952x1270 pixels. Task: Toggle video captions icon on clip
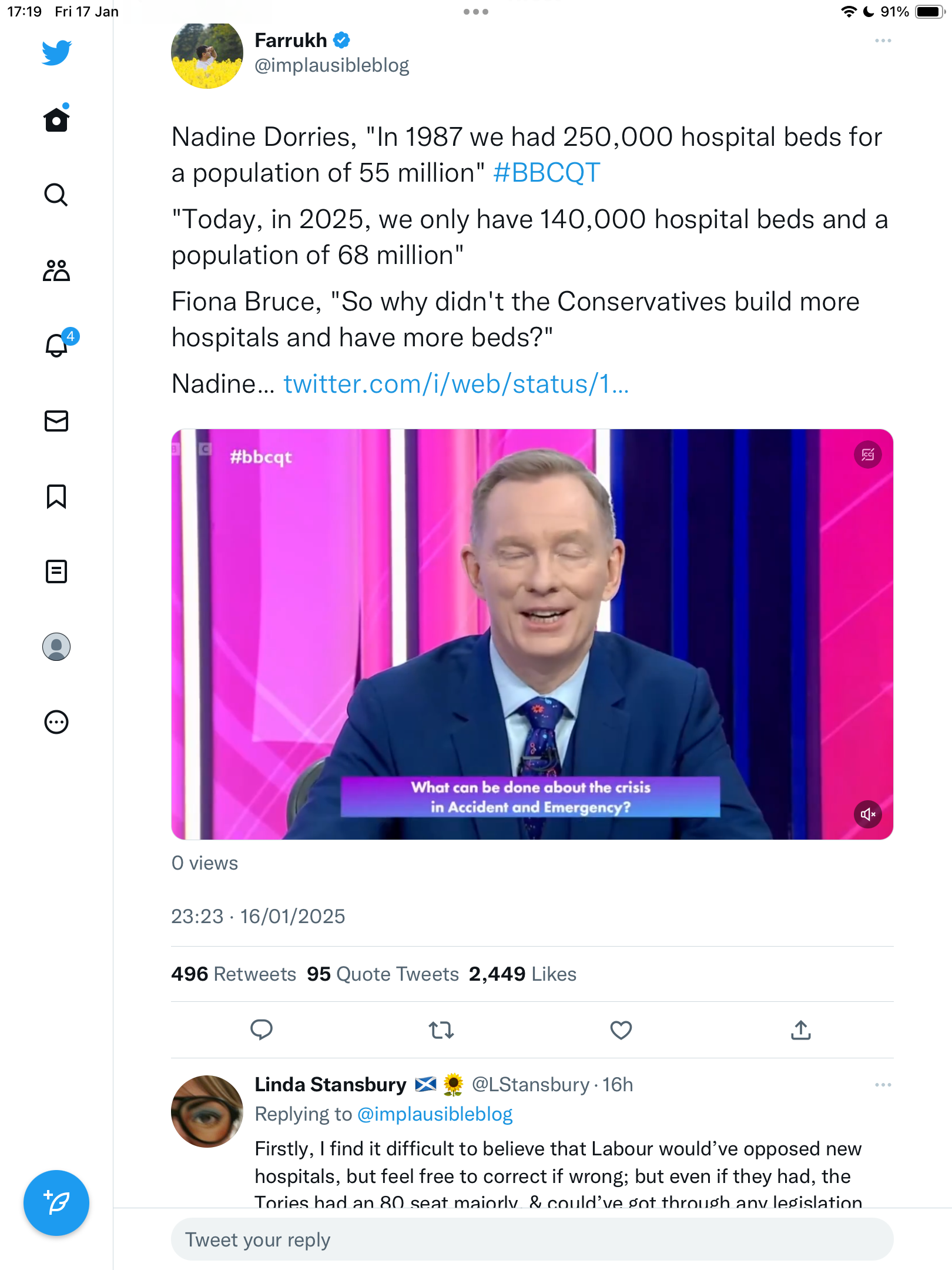pyautogui.click(x=867, y=454)
